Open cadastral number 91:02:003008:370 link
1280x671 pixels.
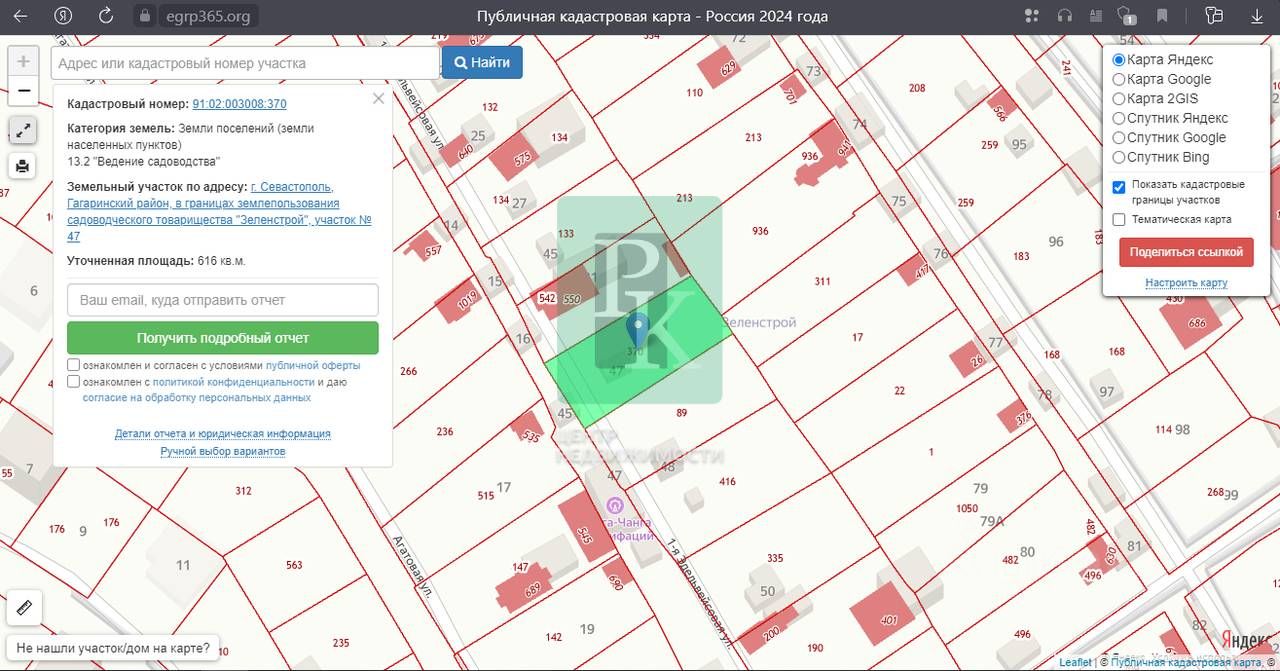239,104
